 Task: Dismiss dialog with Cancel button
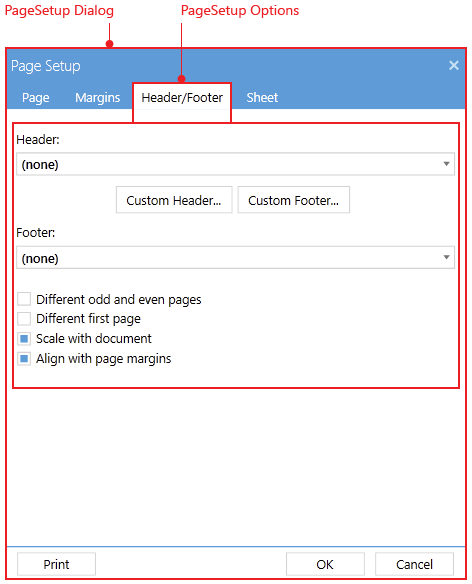[414, 564]
